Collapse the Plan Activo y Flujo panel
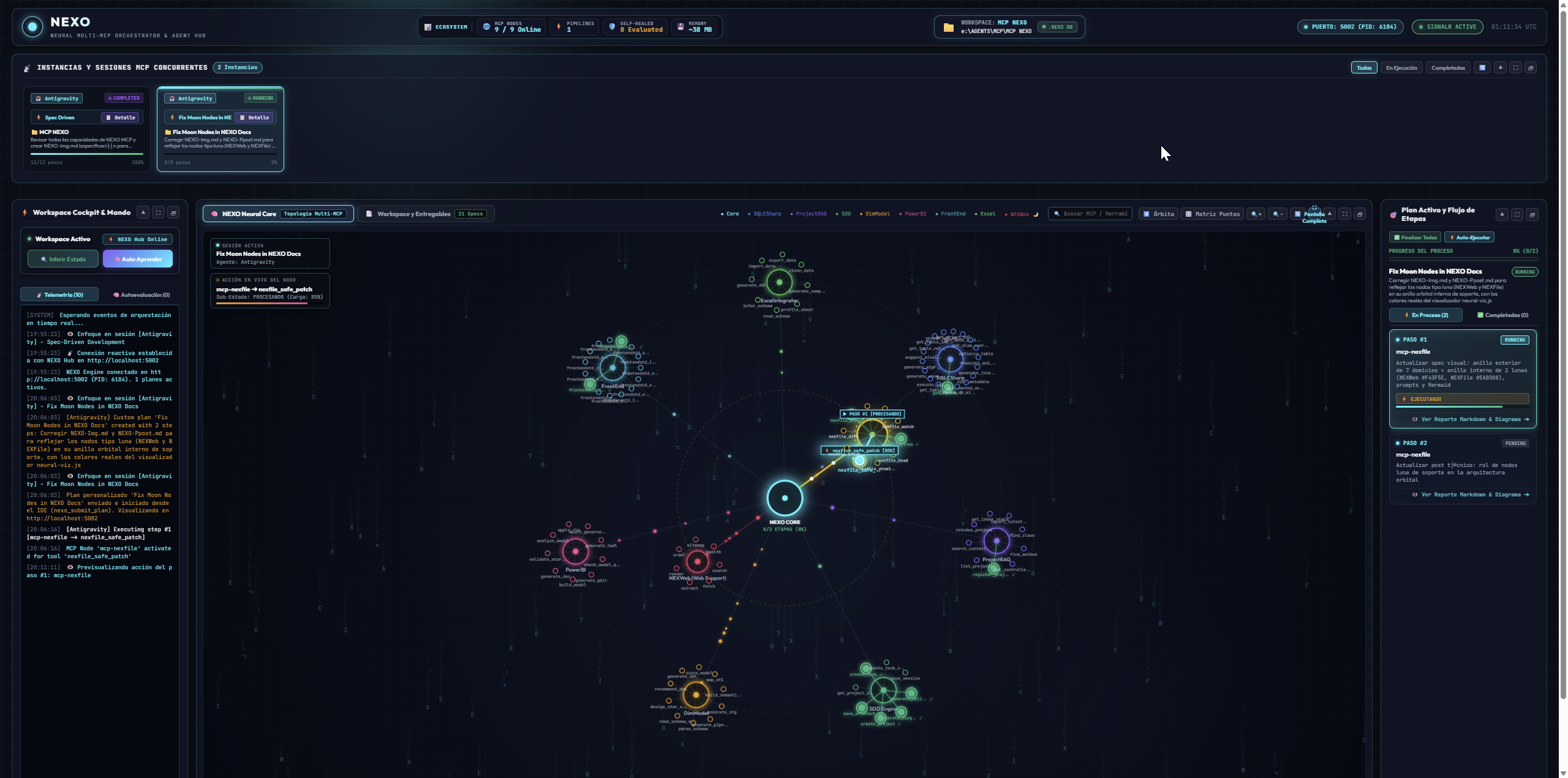 (x=1502, y=214)
